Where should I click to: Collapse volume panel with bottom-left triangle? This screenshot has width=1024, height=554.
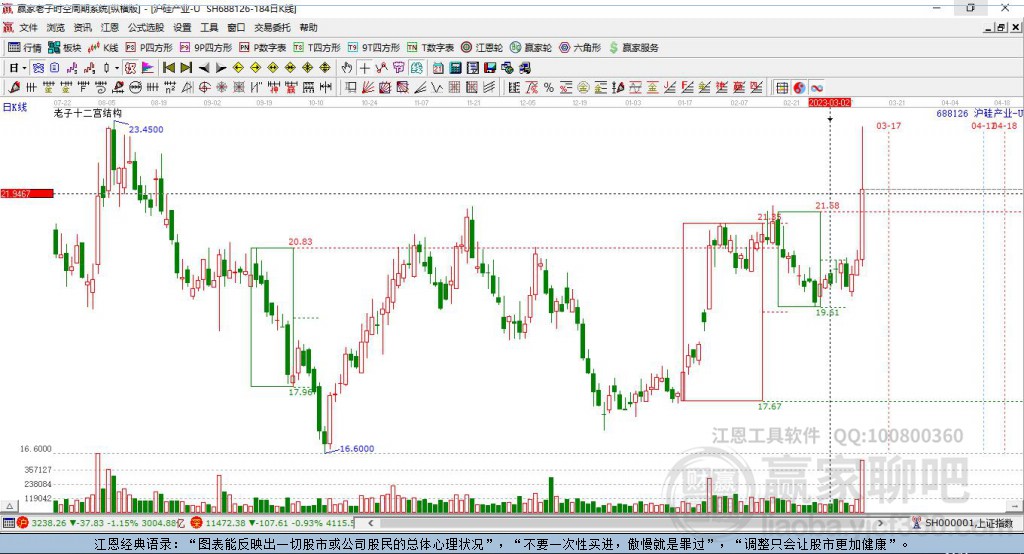[x=9, y=506]
